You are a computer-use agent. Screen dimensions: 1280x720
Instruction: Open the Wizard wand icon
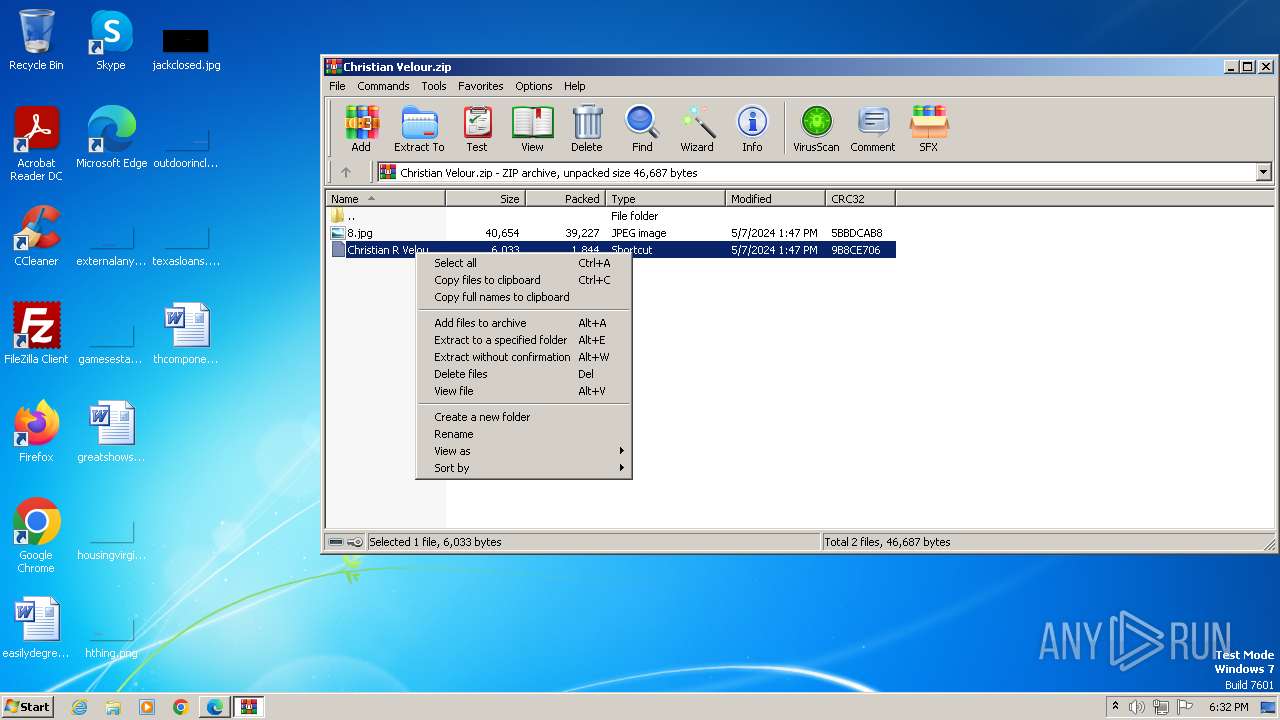(x=697, y=129)
